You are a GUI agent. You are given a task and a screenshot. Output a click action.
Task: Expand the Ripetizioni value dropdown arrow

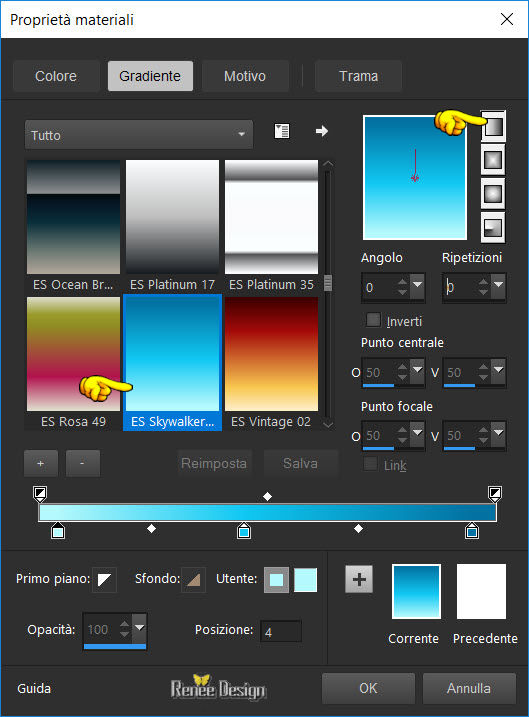(498, 286)
